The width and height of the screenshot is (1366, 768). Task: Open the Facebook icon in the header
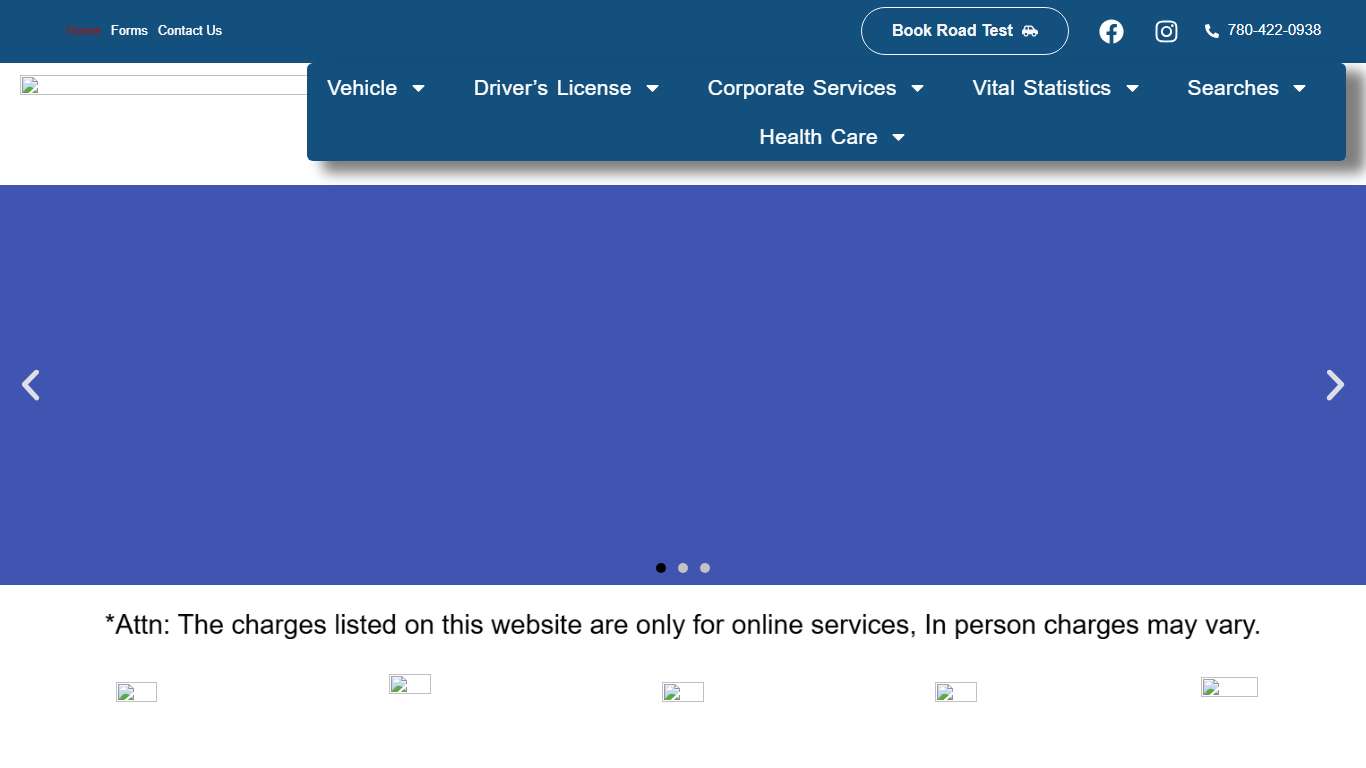pos(1111,31)
